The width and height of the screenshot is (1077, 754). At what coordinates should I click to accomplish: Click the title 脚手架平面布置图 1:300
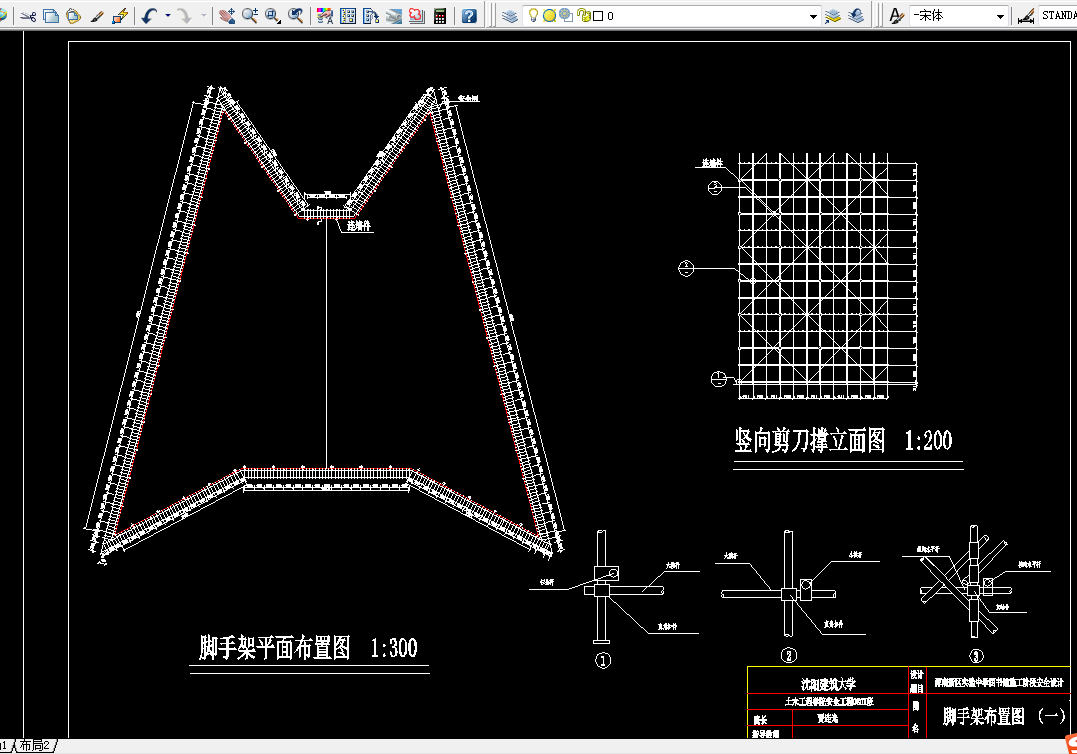tap(308, 648)
